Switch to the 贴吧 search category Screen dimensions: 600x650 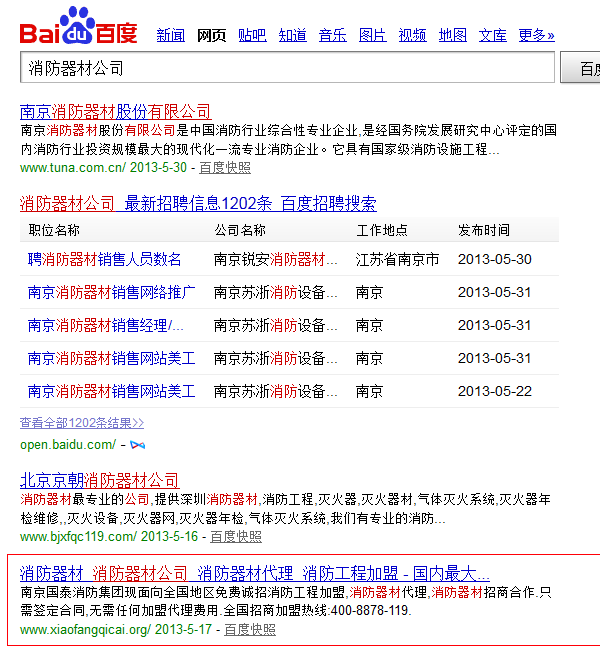tap(252, 36)
